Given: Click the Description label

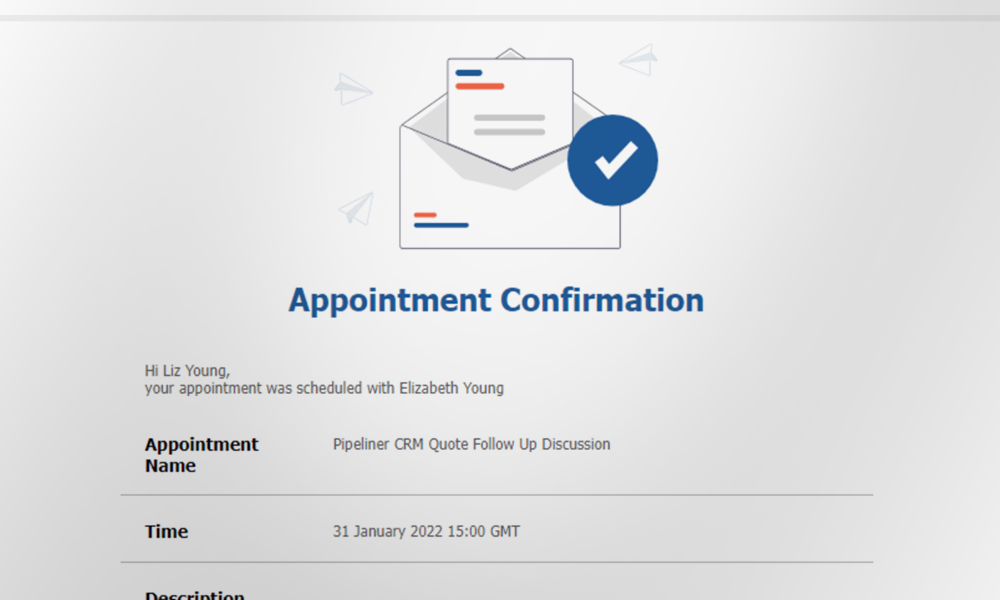Looking at the screenshot, I should pyautogui.click(x=194, y=595).
